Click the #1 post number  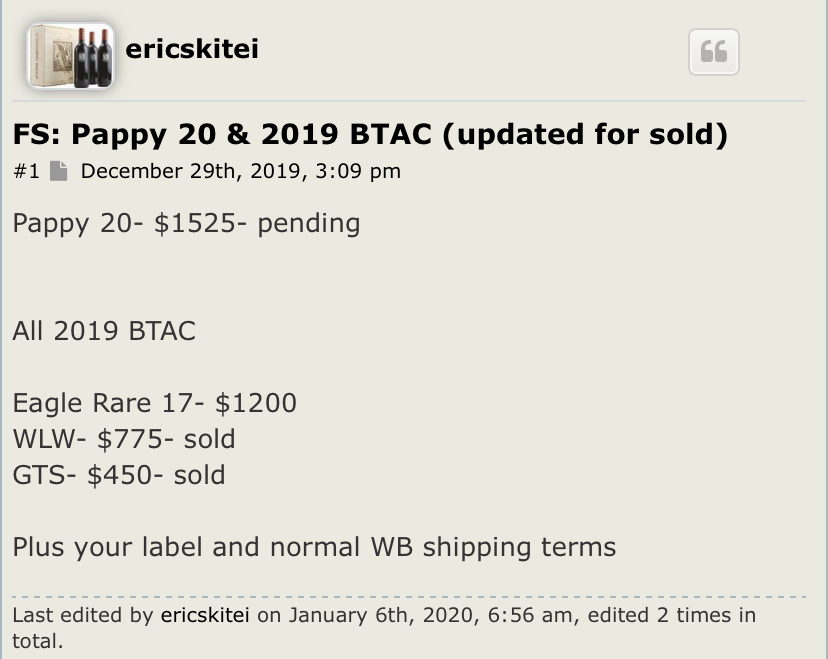click(x=26, y=171)
